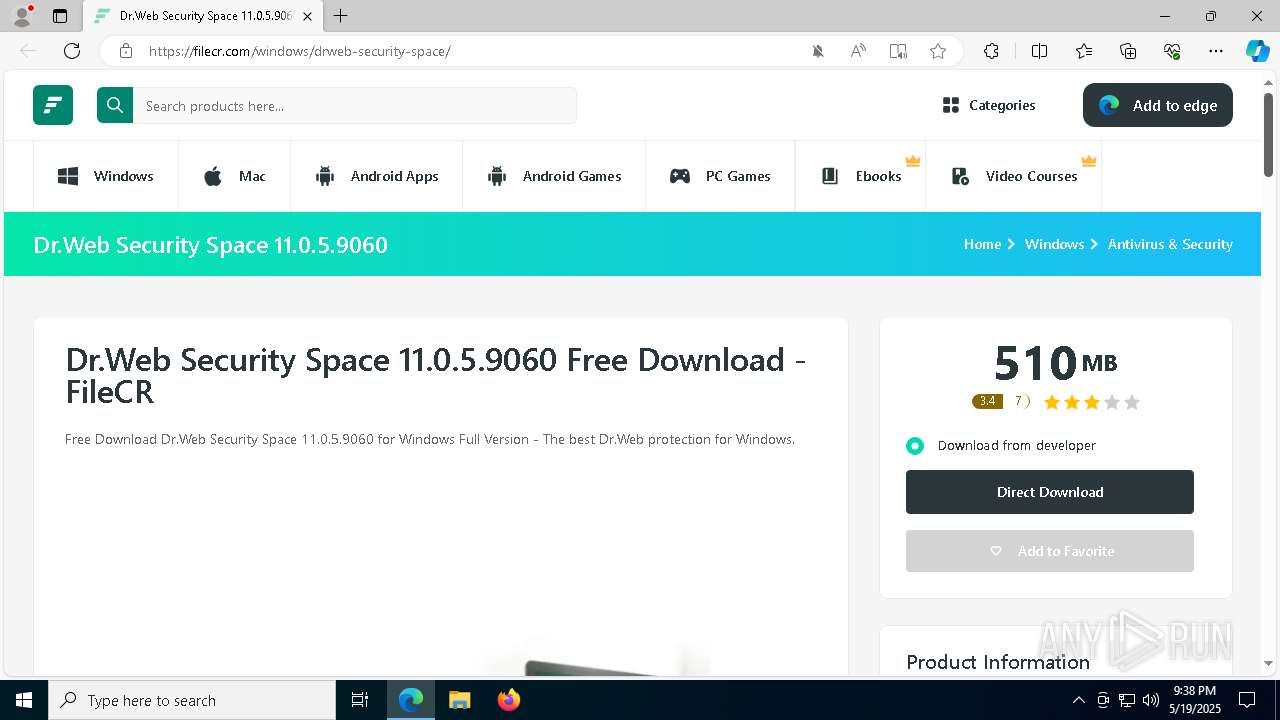The image size is (1280, 720).
Task: Open Settings and more ellipsis menu
Action: tap(1216, 51)
